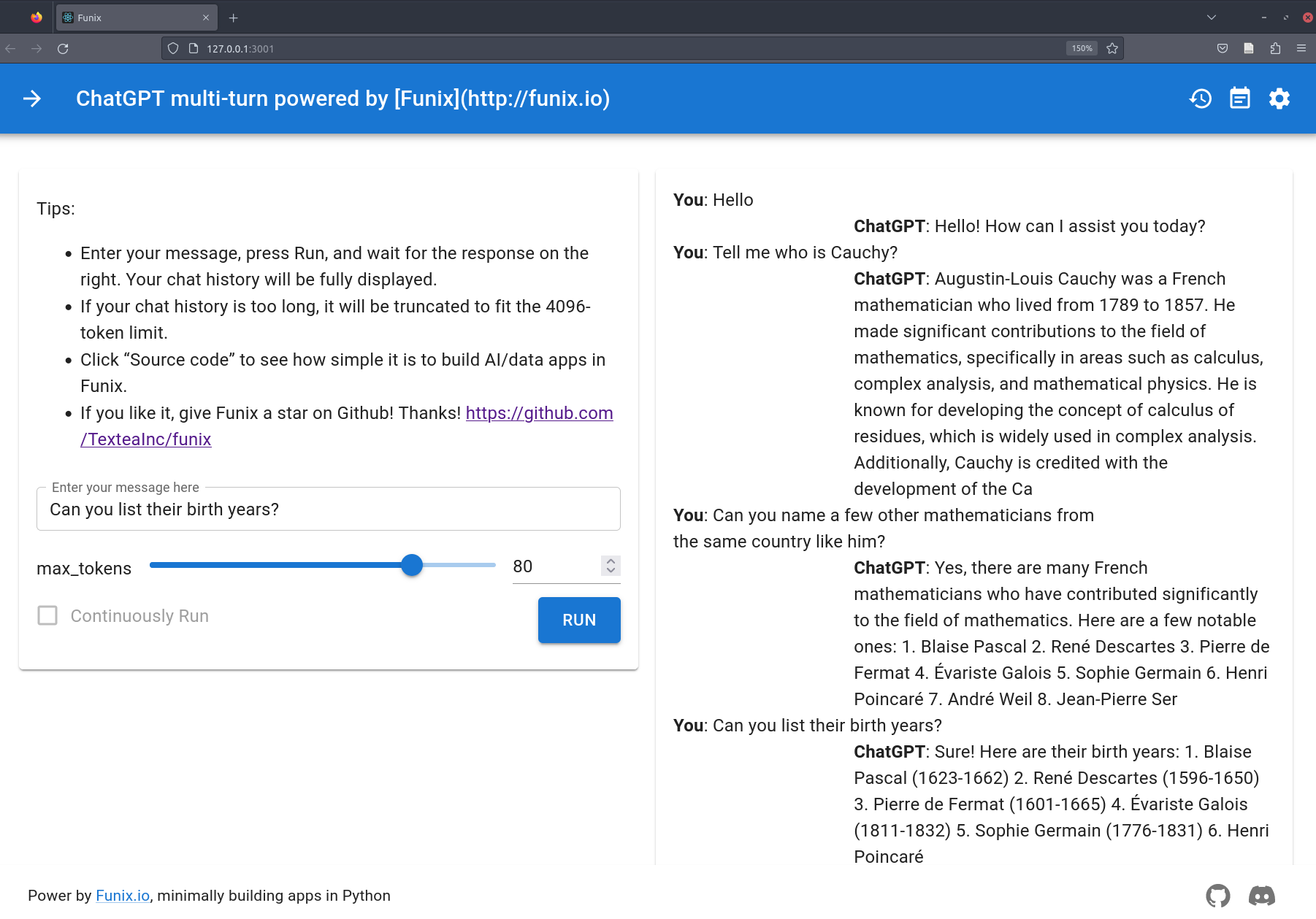
Task: Click the 150% zoom level indicator
Action: coord(1082,49)
